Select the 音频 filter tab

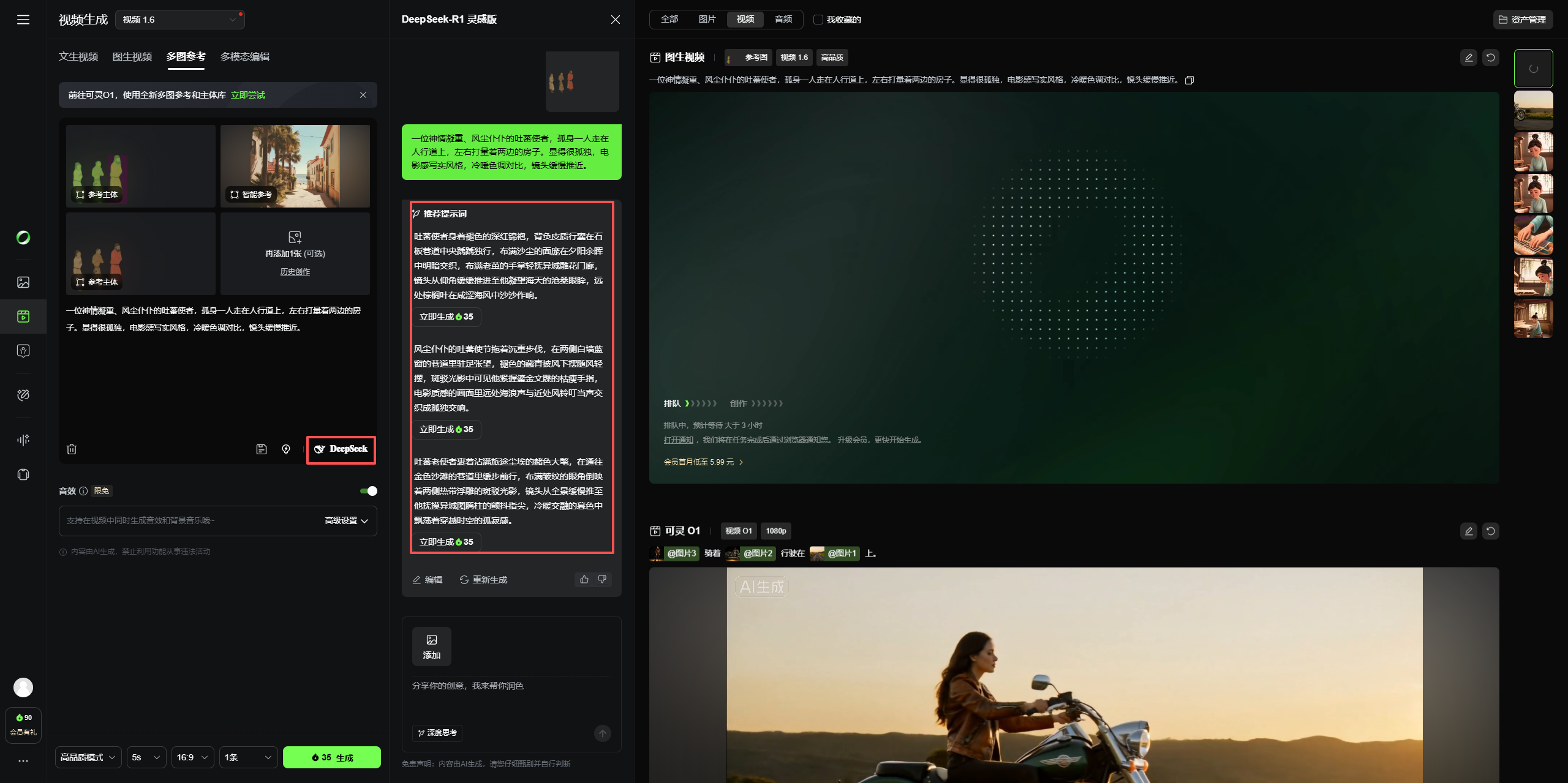click(783, 20)
